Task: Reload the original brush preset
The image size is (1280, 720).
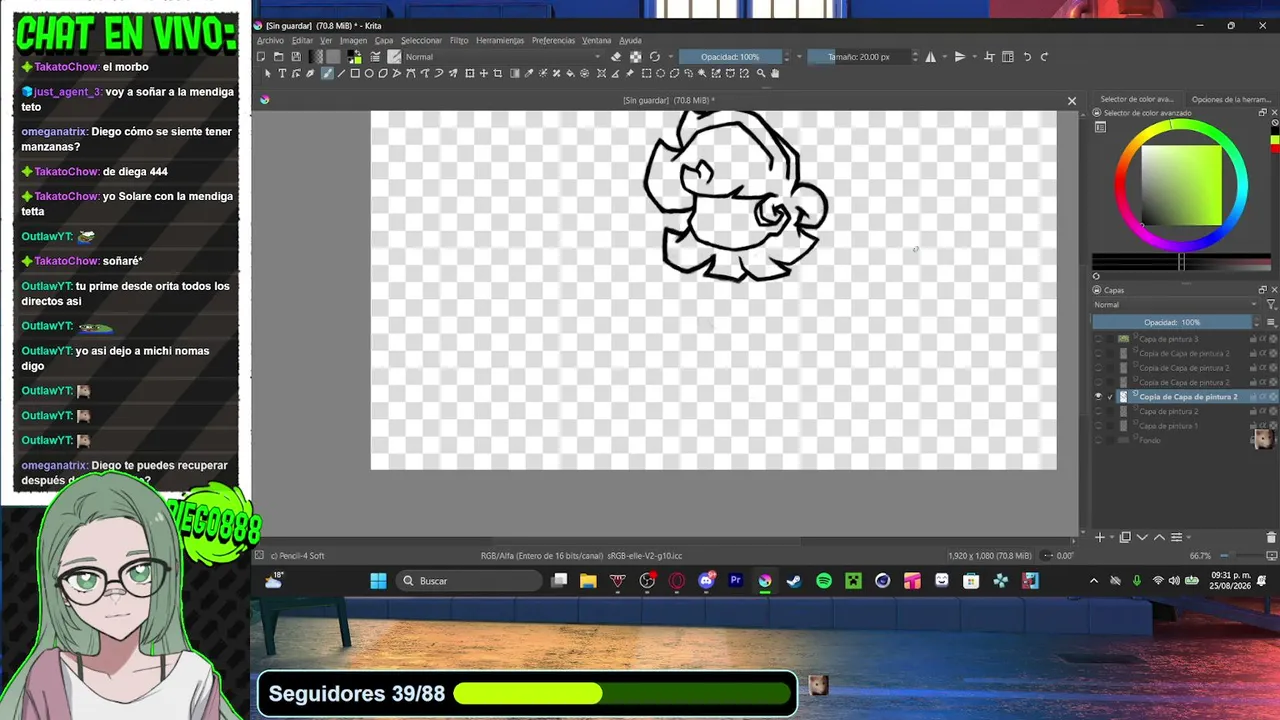Action: click(654, 57)
